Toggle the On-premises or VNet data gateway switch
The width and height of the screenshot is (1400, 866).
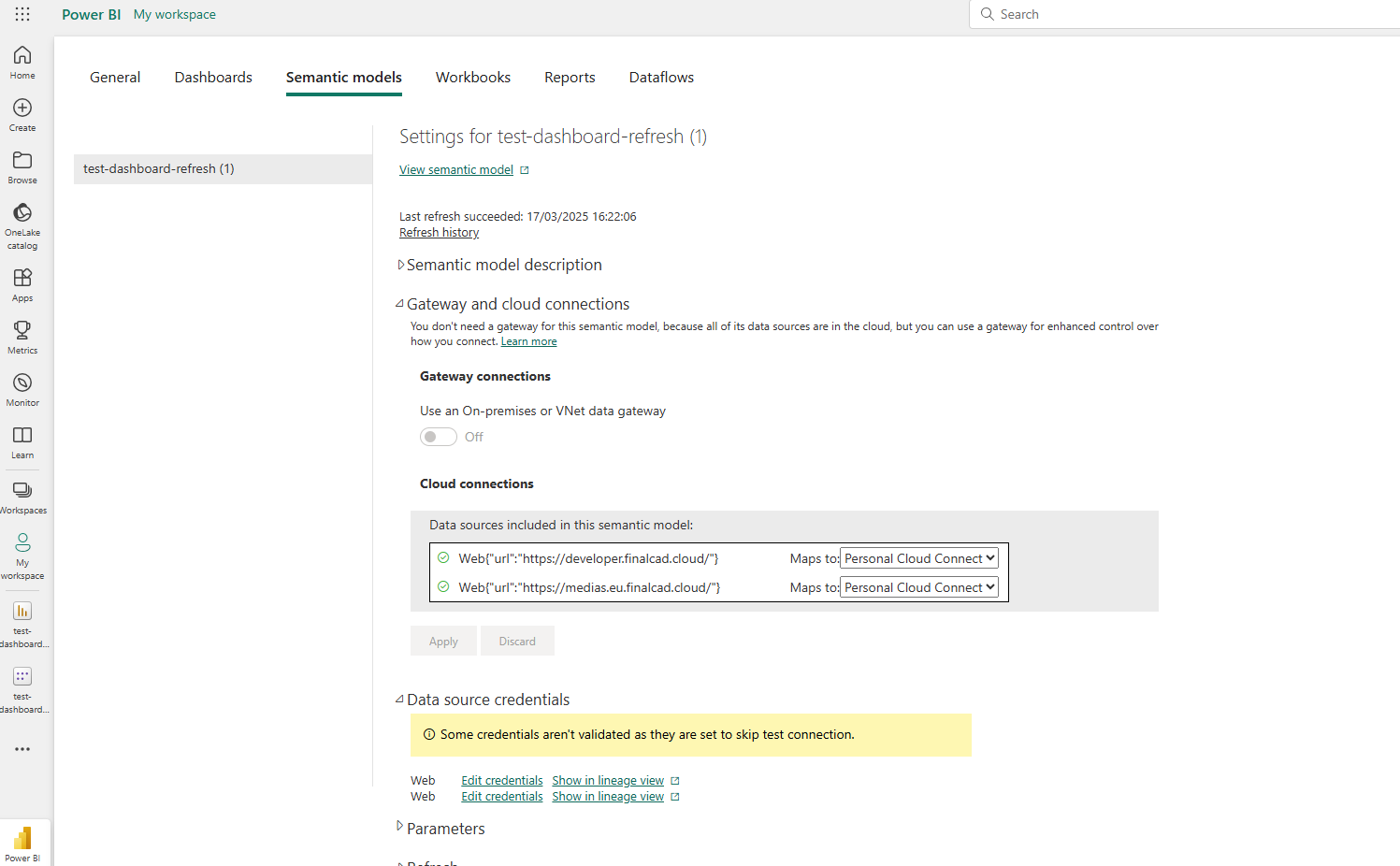438,437
